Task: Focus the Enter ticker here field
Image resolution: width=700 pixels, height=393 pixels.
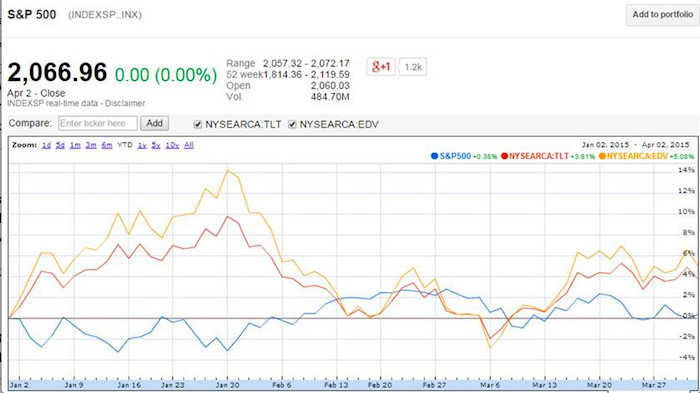Action: [x=98, y=123]
